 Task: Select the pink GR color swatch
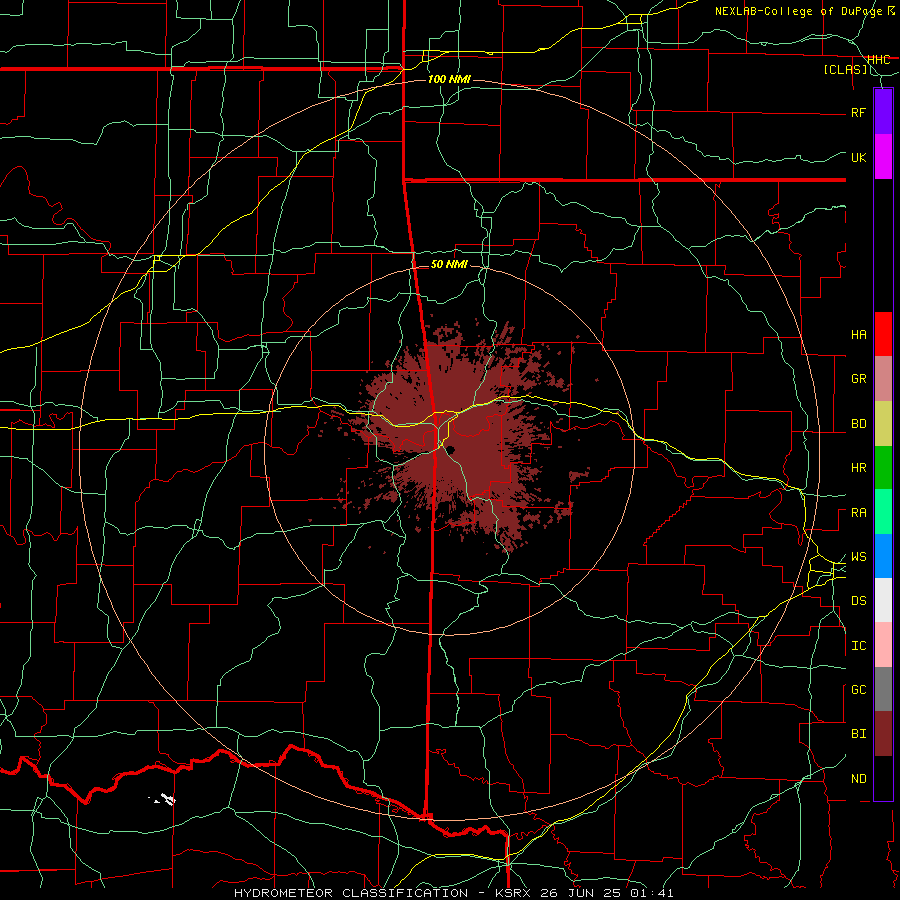pyautogui.click(x=883, y=379)
